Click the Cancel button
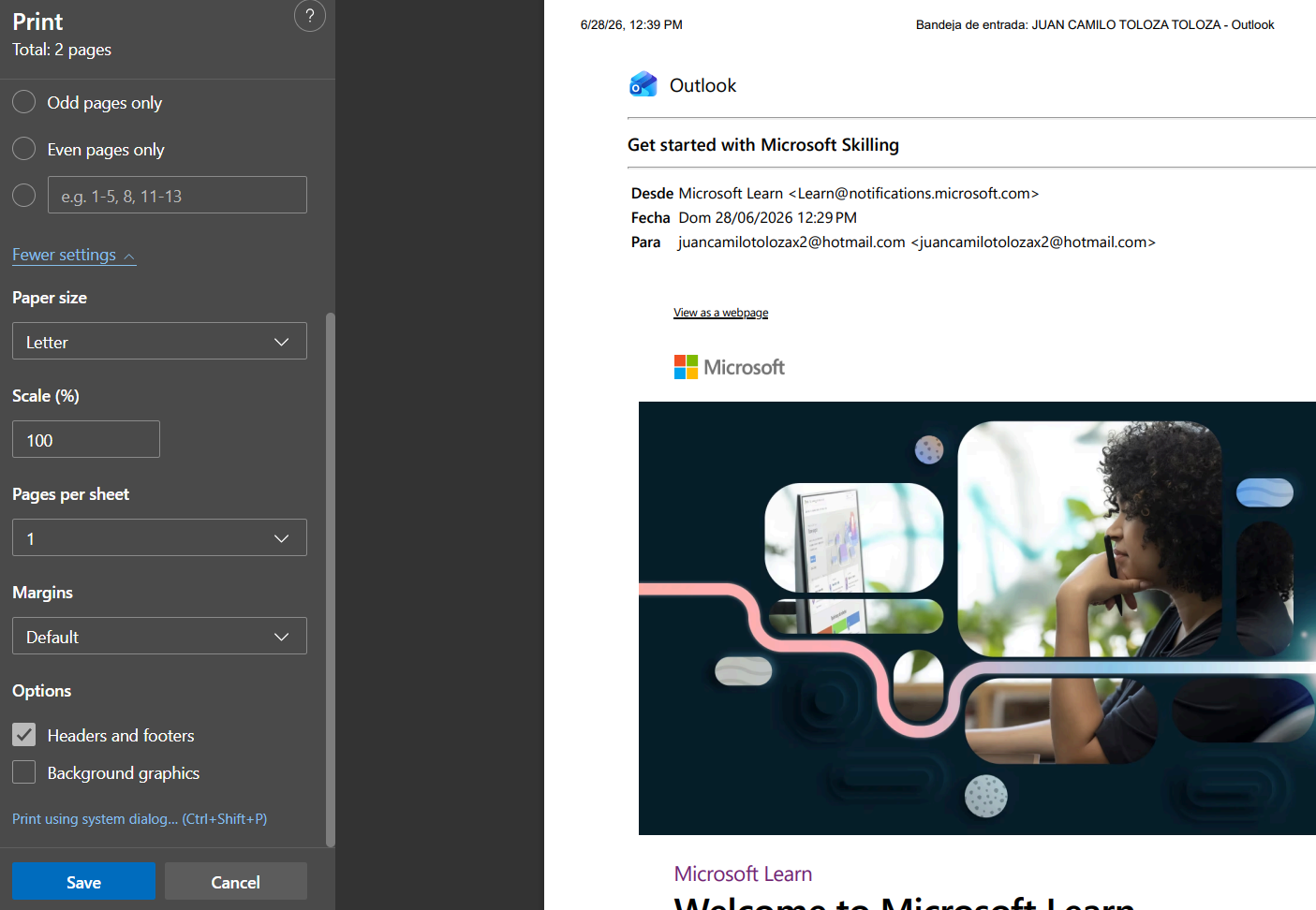Image resolution: width=1316 pixels, height=910 pixels. pyautogui.click(x=236, y=882)
